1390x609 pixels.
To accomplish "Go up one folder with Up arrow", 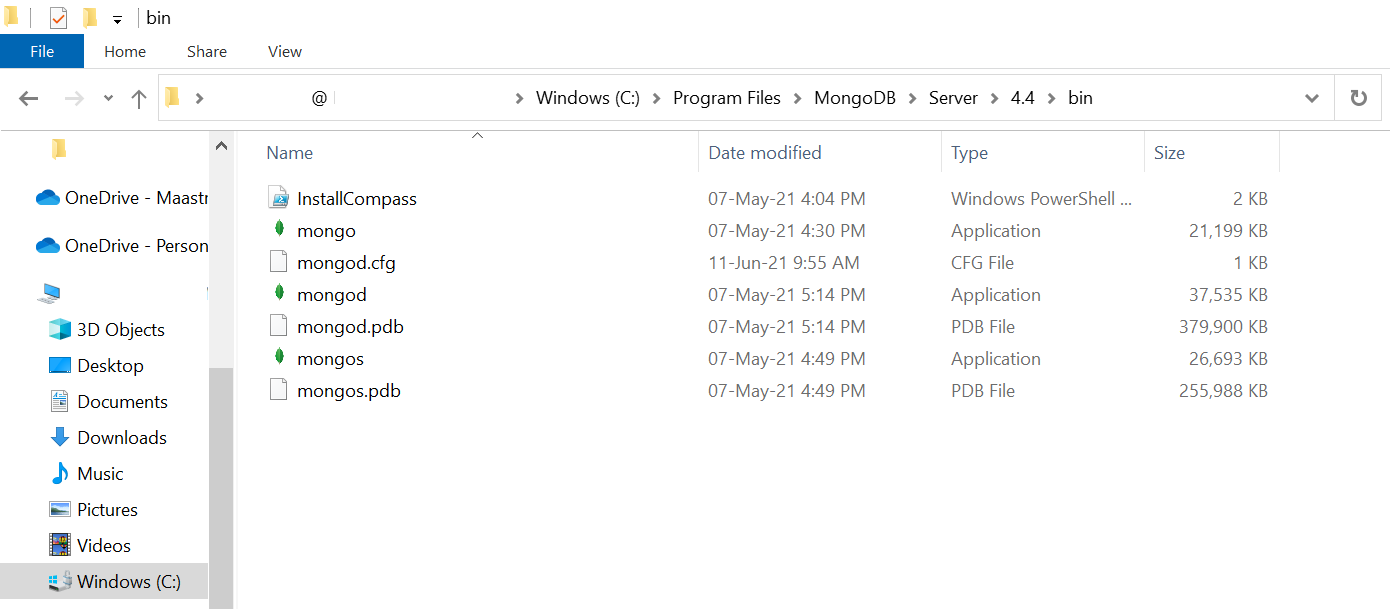I will coord(139,98).
